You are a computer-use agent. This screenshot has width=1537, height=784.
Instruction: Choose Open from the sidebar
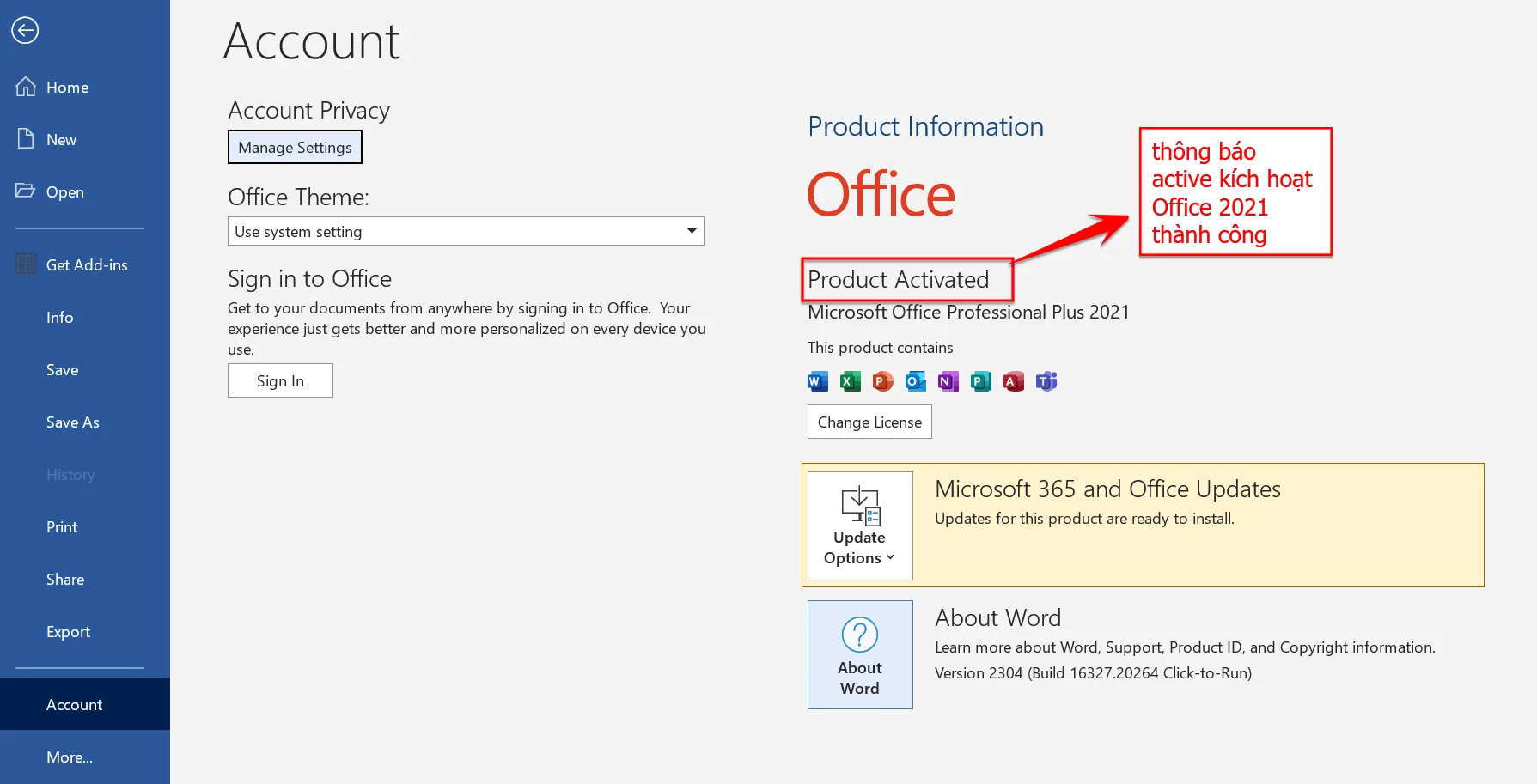(x=64, y=192)
